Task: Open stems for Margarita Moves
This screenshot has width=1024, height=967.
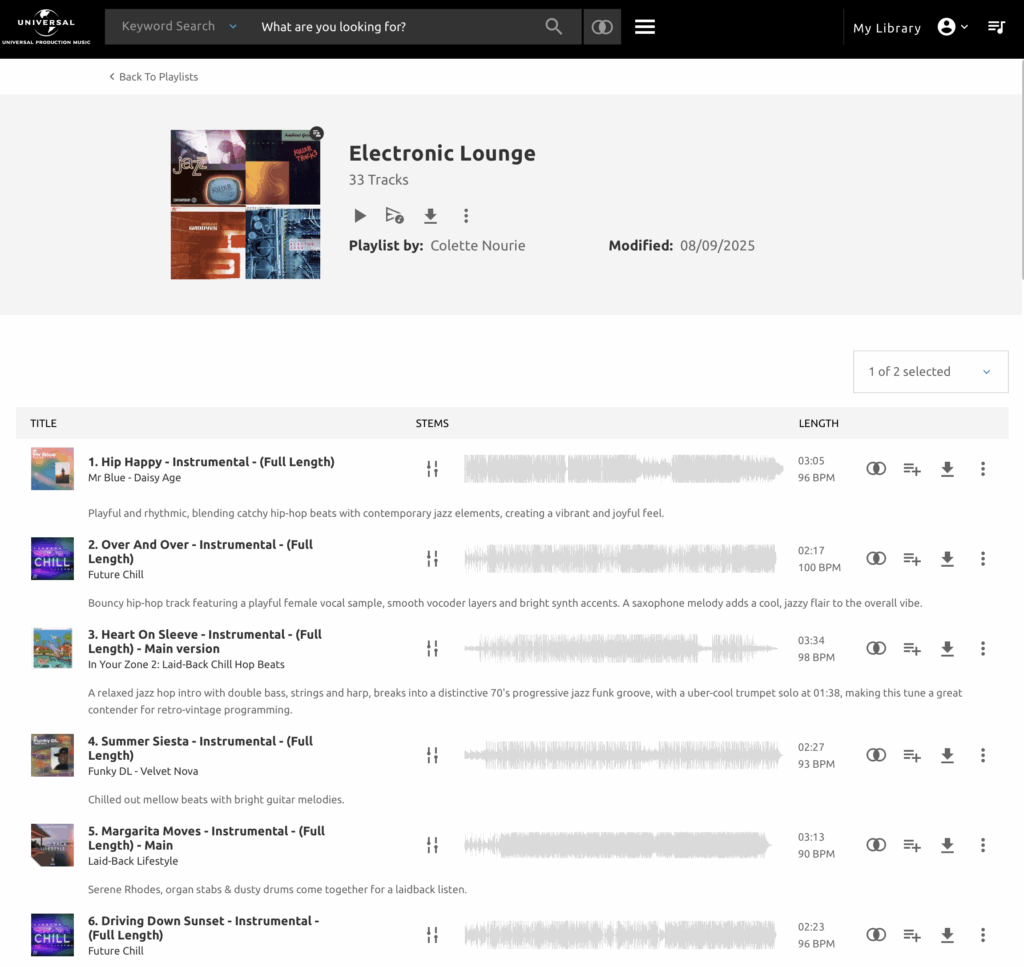Action: 432,846
